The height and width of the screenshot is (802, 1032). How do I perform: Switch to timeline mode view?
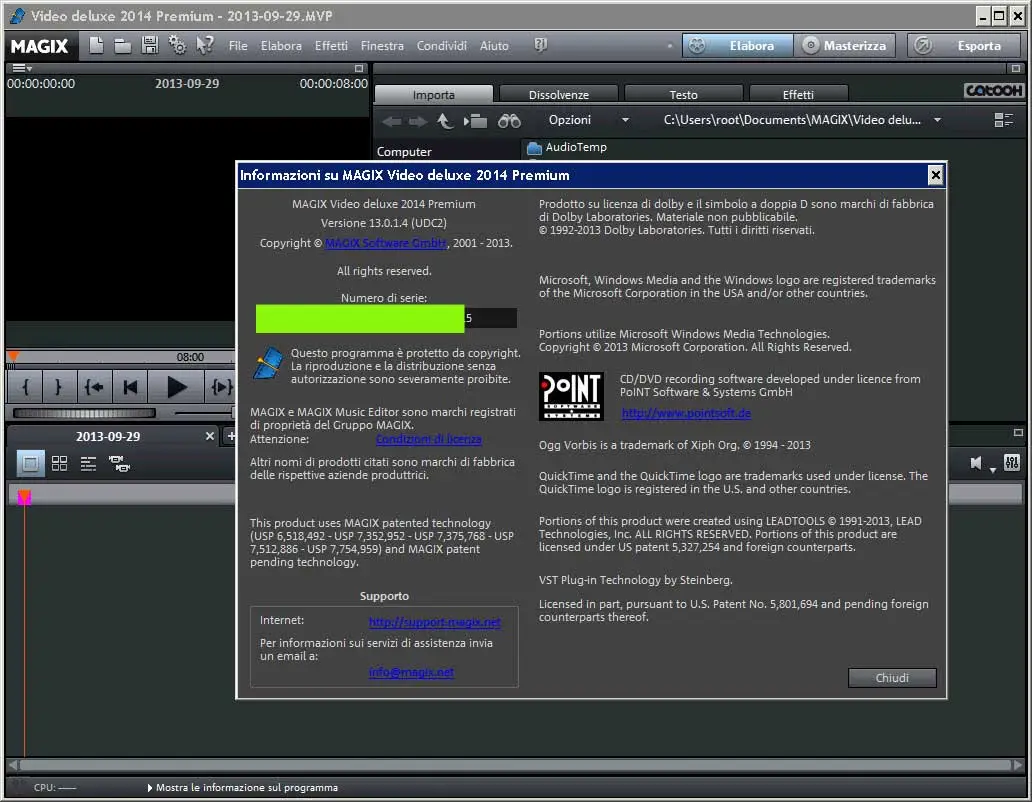pos(88,464)
